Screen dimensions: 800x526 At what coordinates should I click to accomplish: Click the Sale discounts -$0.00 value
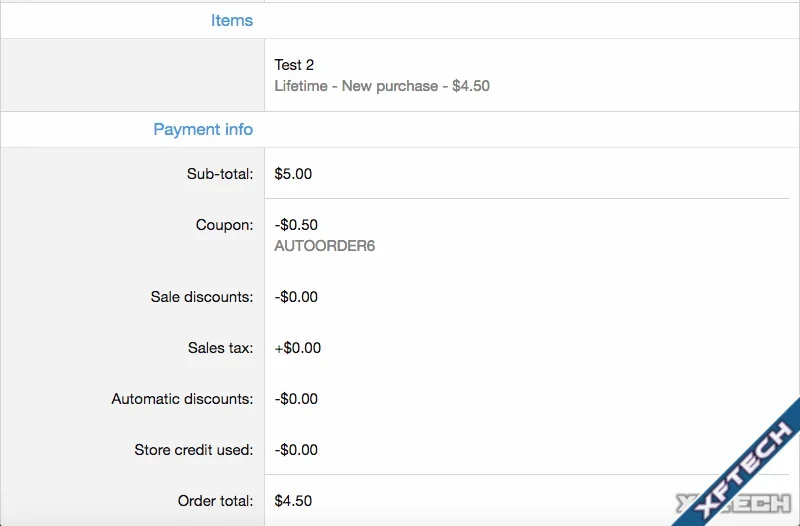point(296,297)
